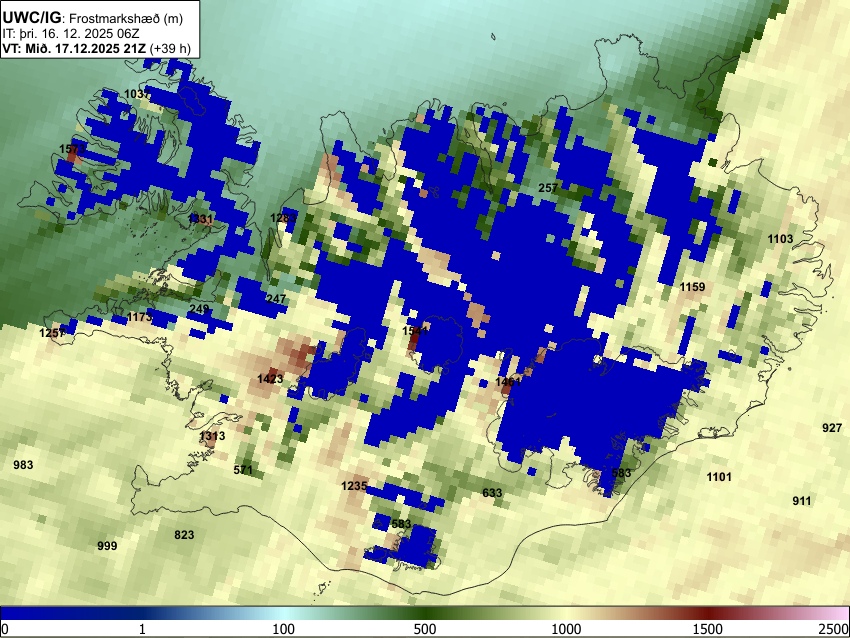Click the map value 571

pyautogui.click(x=243, y=470)
